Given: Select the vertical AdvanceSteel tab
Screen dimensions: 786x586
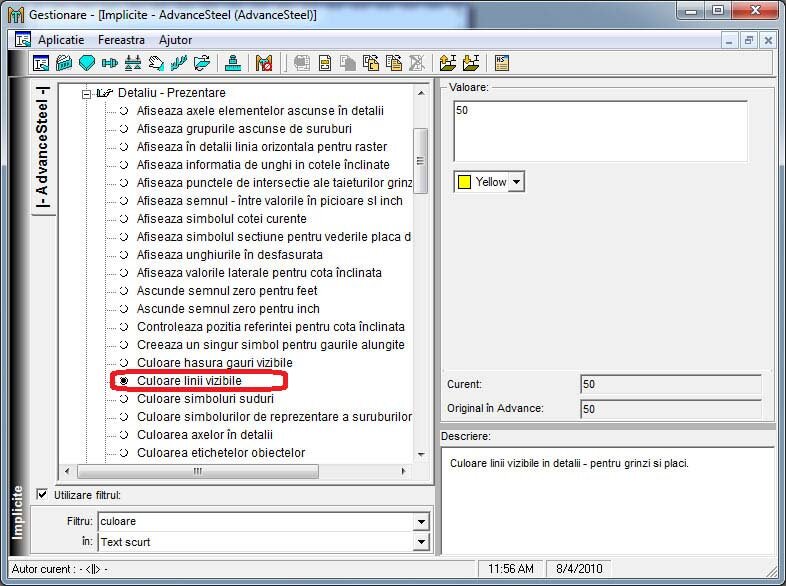Looking at the screenshot, I should (x=44, y=147).
